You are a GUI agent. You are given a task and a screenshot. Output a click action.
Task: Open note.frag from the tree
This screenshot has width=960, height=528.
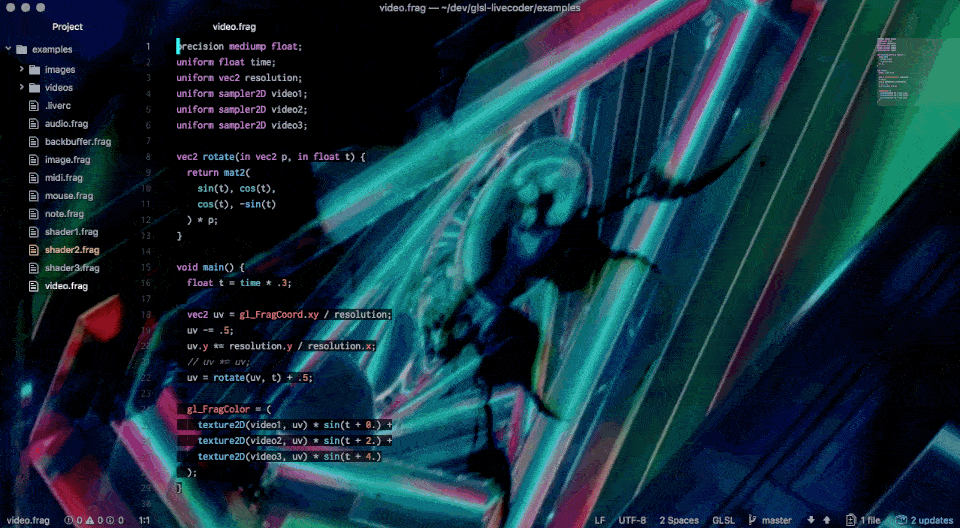point(64,214)
